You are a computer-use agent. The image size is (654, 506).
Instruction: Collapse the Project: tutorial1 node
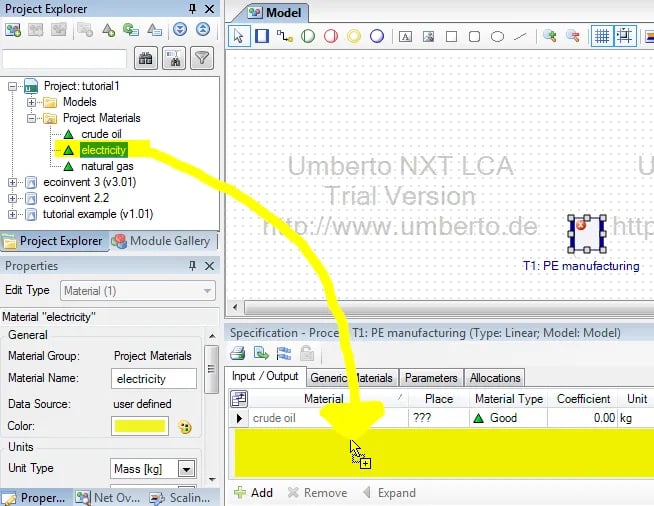(13, 86)
